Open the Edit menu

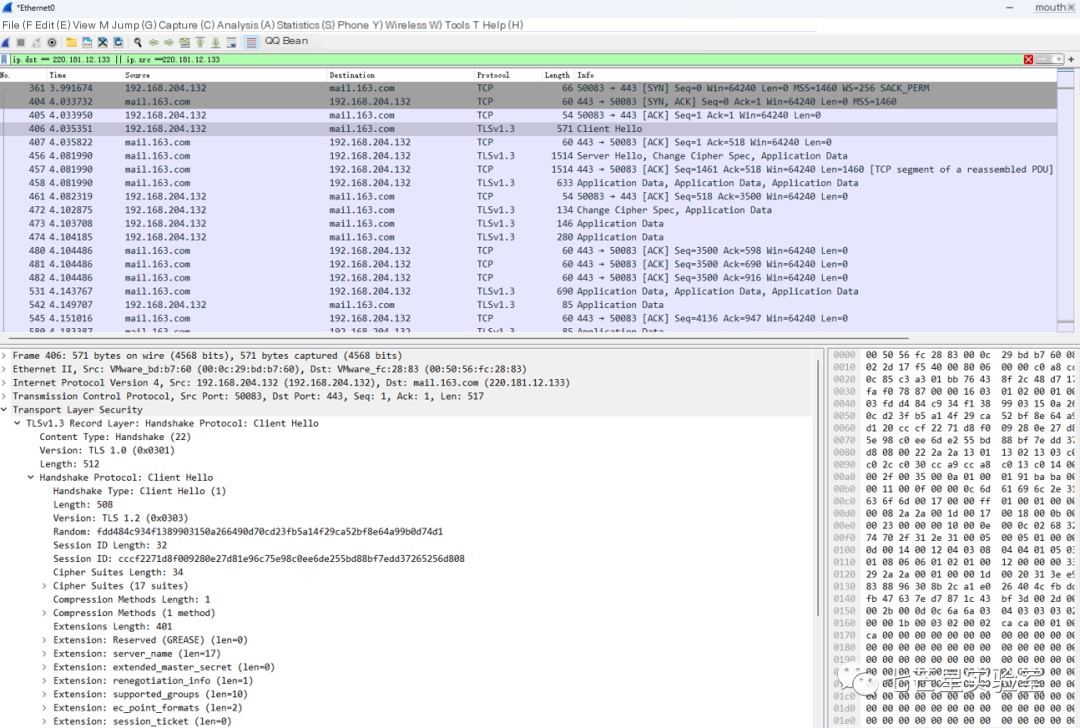53,25
